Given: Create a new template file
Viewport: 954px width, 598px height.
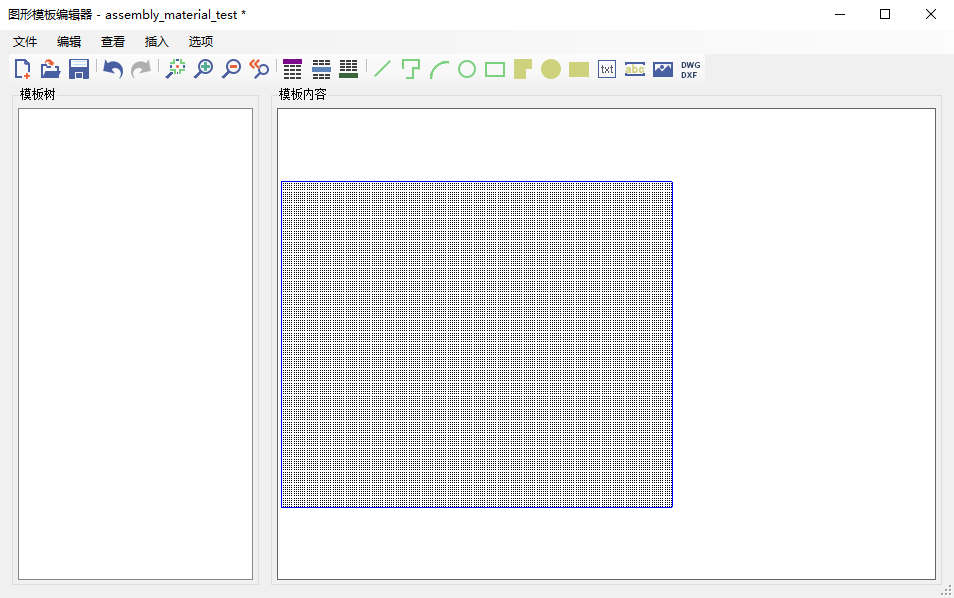Looking at the screenshot, I should click(x=23, y=69).
